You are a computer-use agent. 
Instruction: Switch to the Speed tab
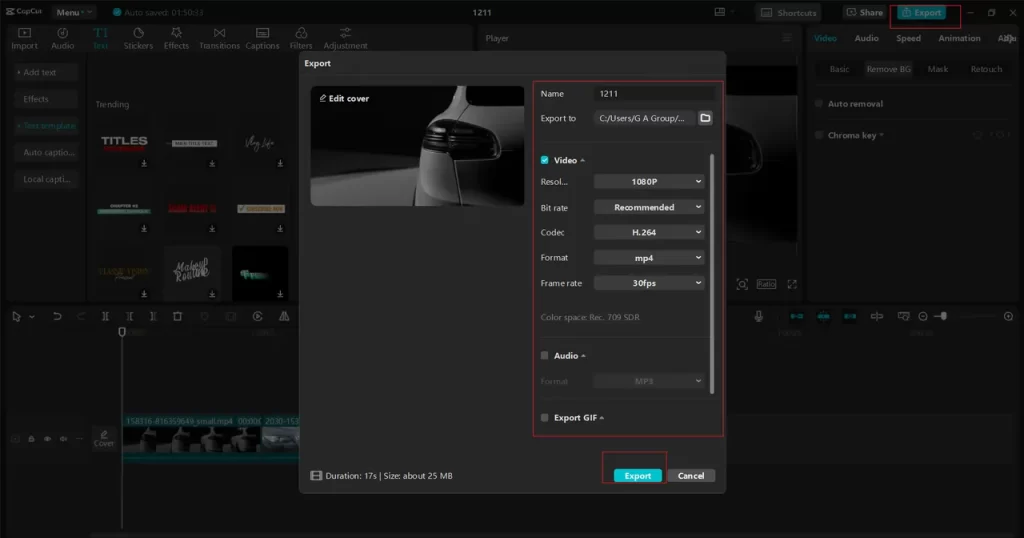click(x=908, y=38)
